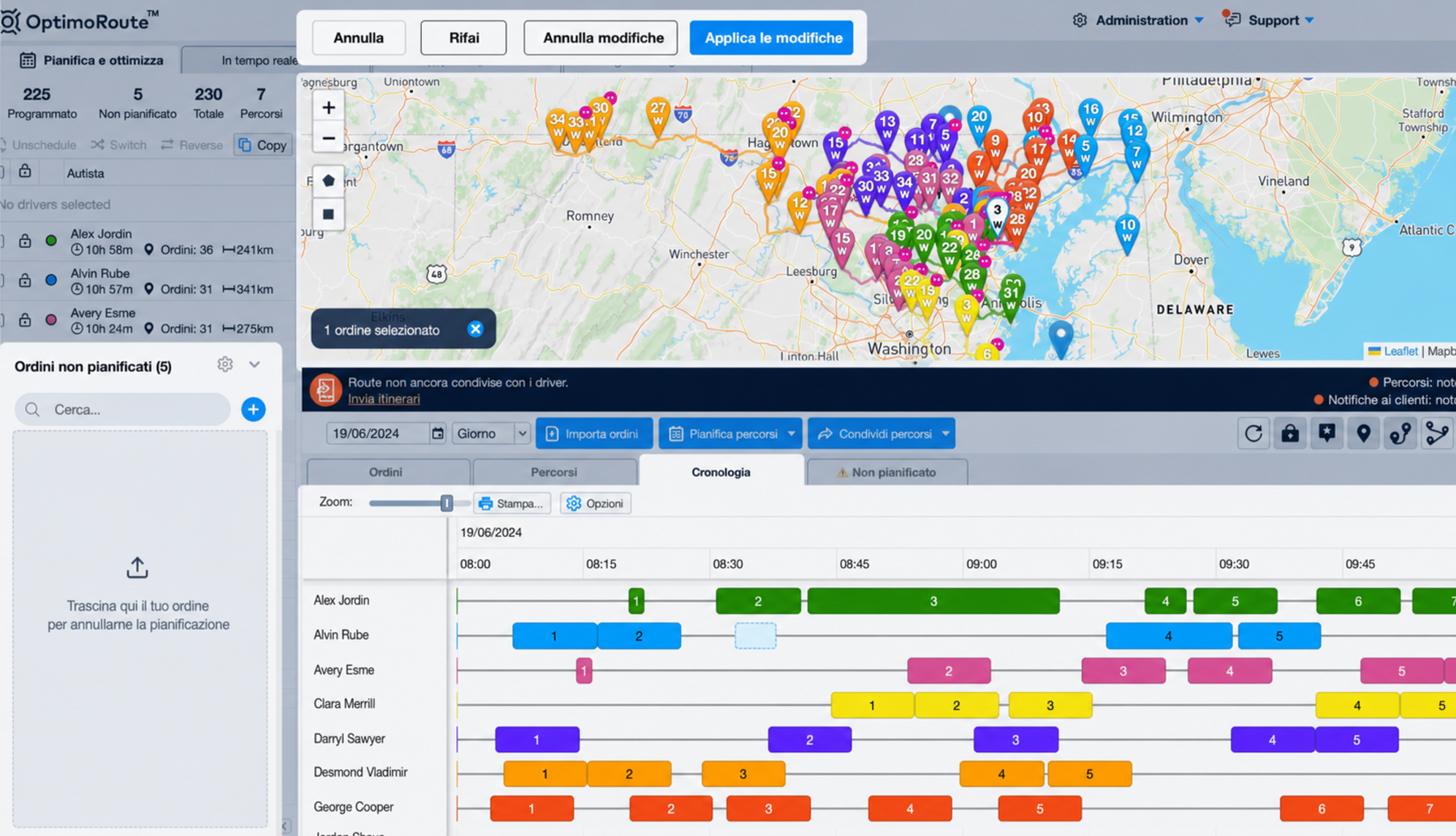1456x836 pixels.
Task: Click the Rifai button
Action: [463, 37]
